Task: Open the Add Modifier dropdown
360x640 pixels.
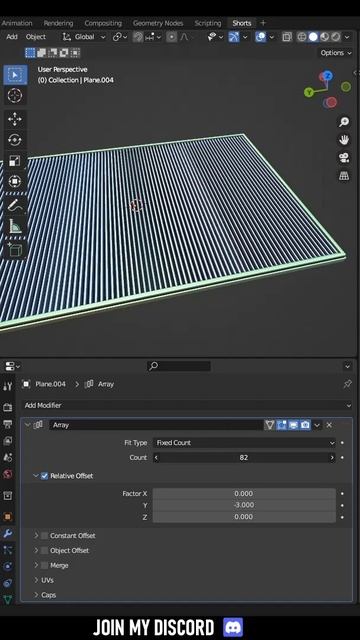Action: 187,405
